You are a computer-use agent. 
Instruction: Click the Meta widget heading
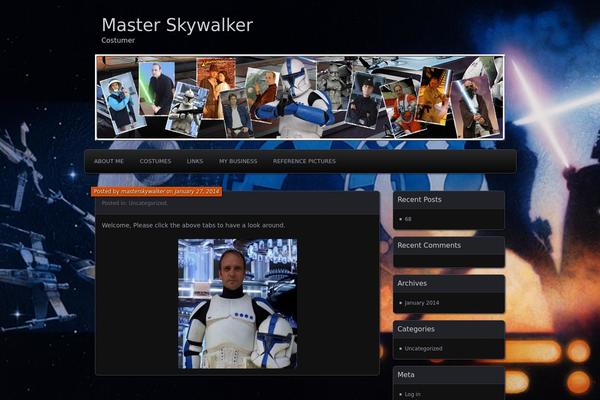(406, 374)
